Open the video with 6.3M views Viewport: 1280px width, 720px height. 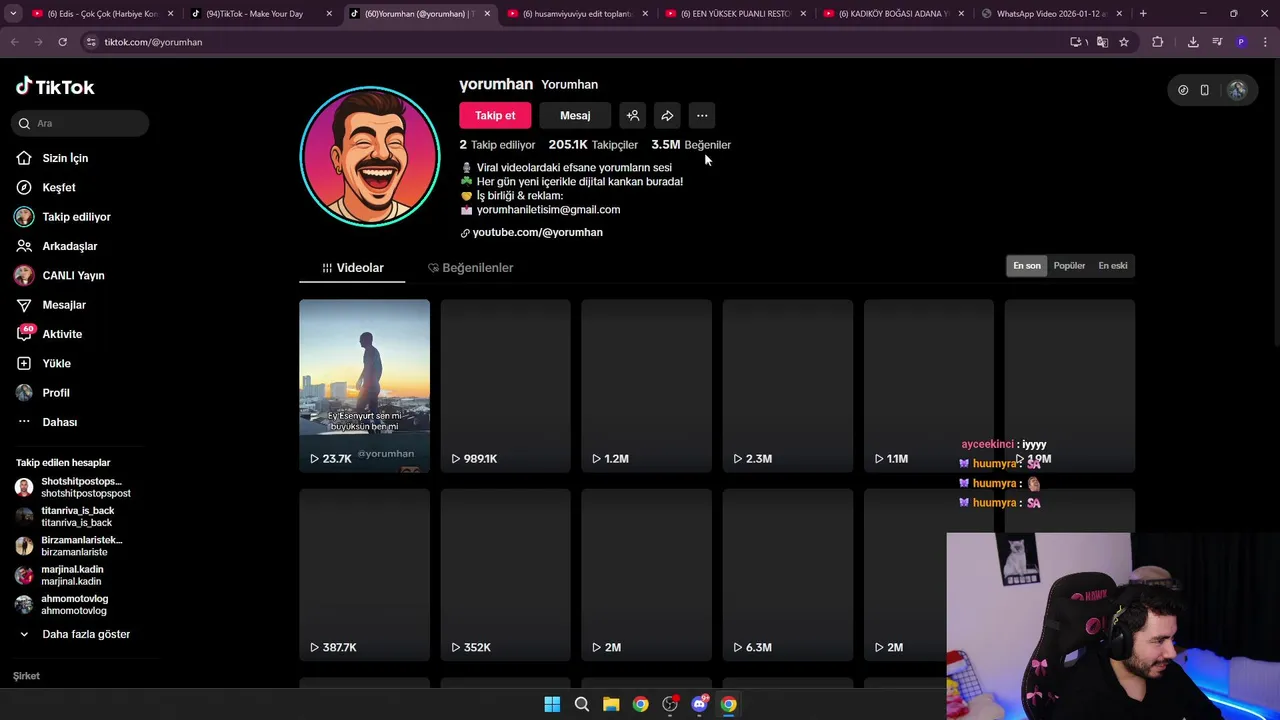[x=787, y=575]
